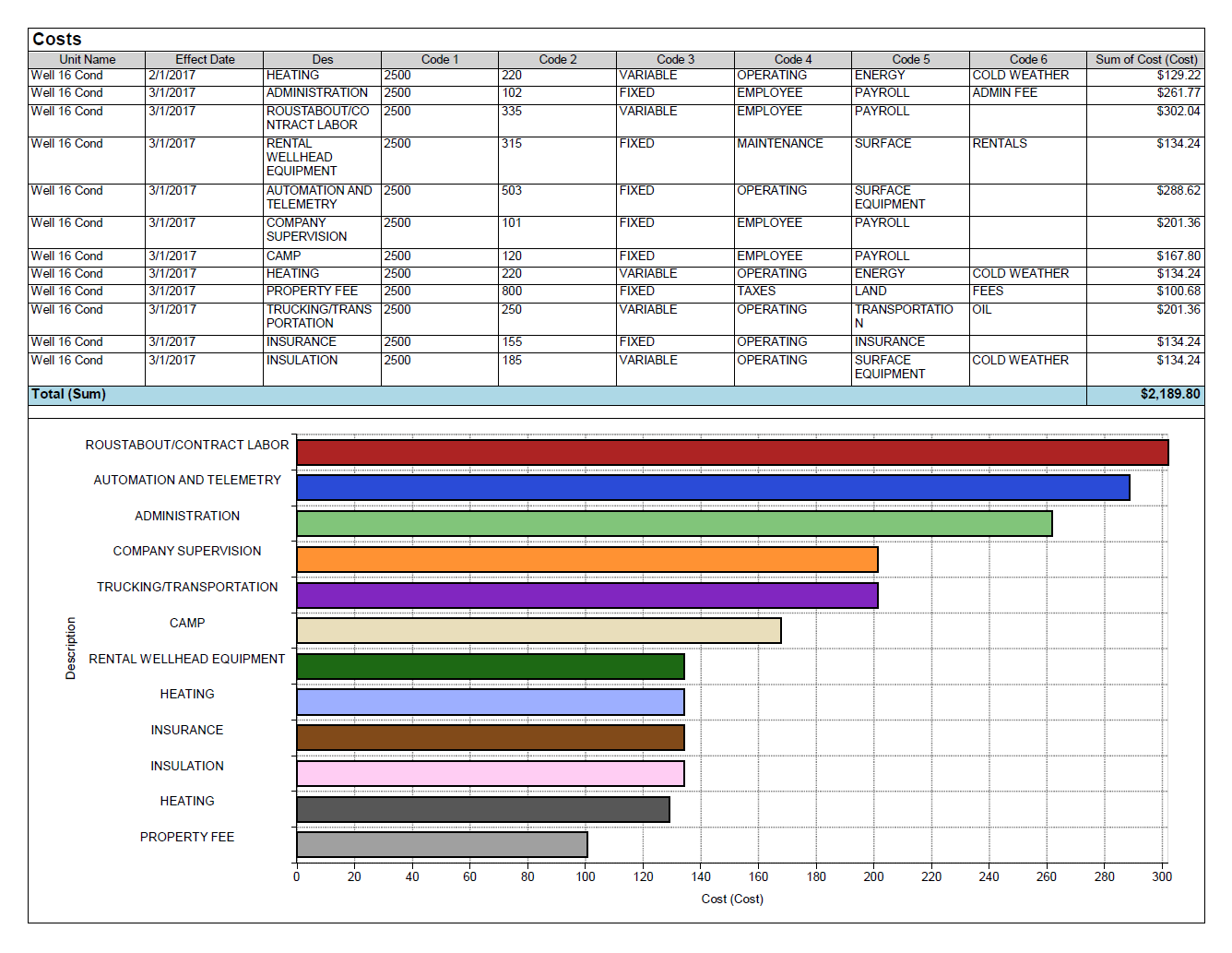Select the purple TRUCKING/TRANSPORTATION bar

587,595
